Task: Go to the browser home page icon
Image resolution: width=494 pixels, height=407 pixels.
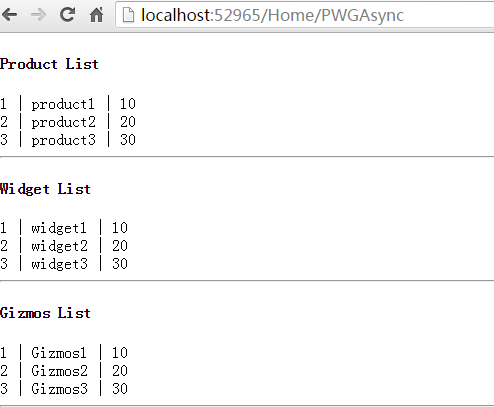Action: click(x=97, y=14)
